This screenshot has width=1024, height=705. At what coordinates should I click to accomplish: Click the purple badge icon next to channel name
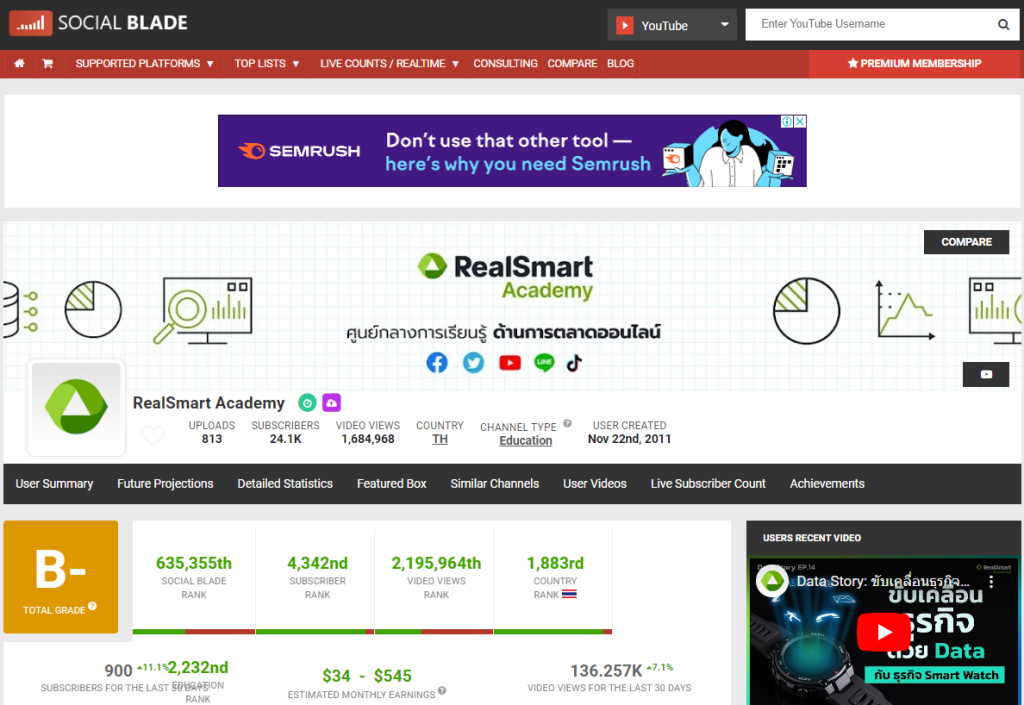pos(331,403)
